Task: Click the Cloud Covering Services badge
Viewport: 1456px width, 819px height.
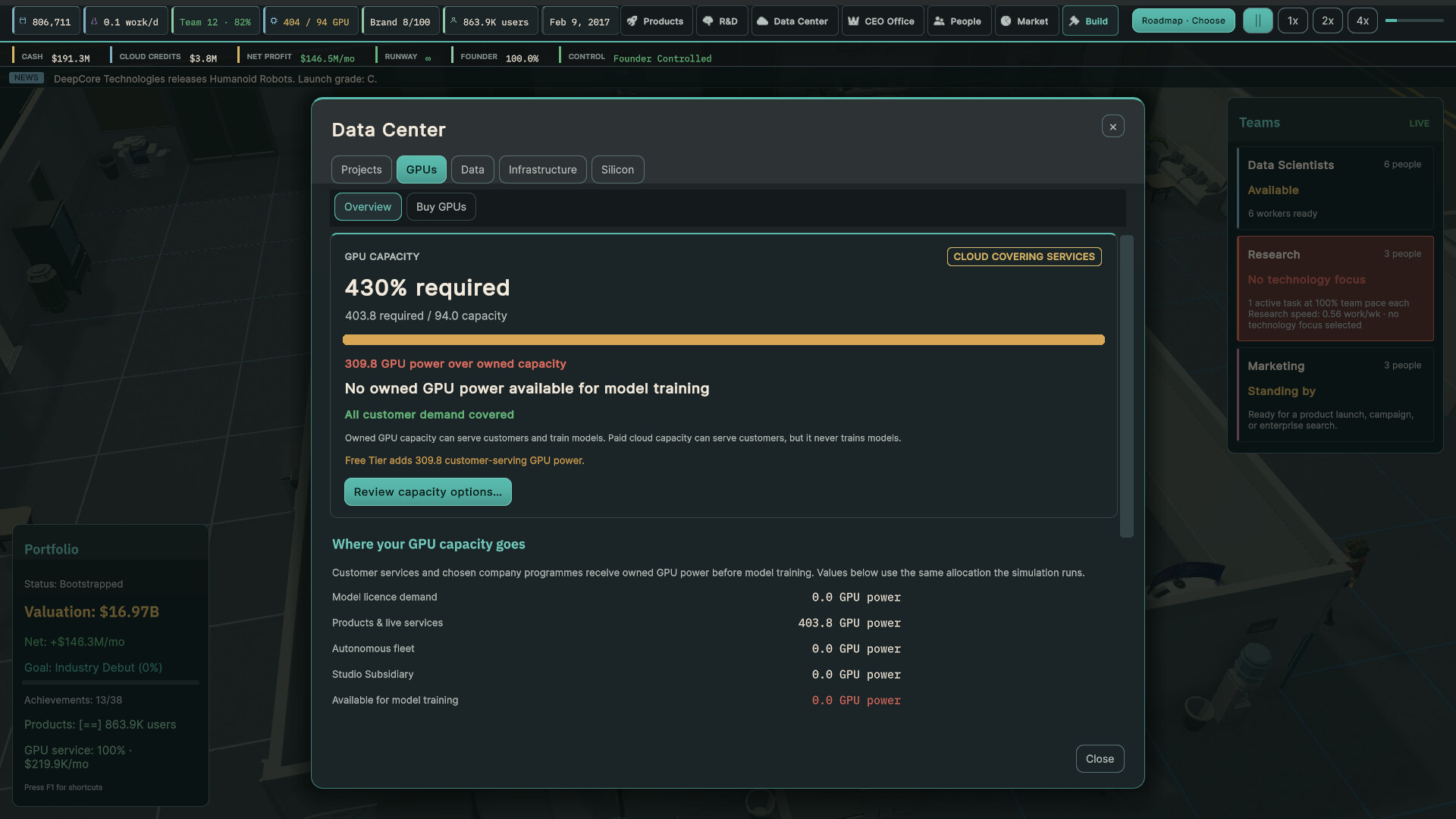Action: [x=1024, y=256]
